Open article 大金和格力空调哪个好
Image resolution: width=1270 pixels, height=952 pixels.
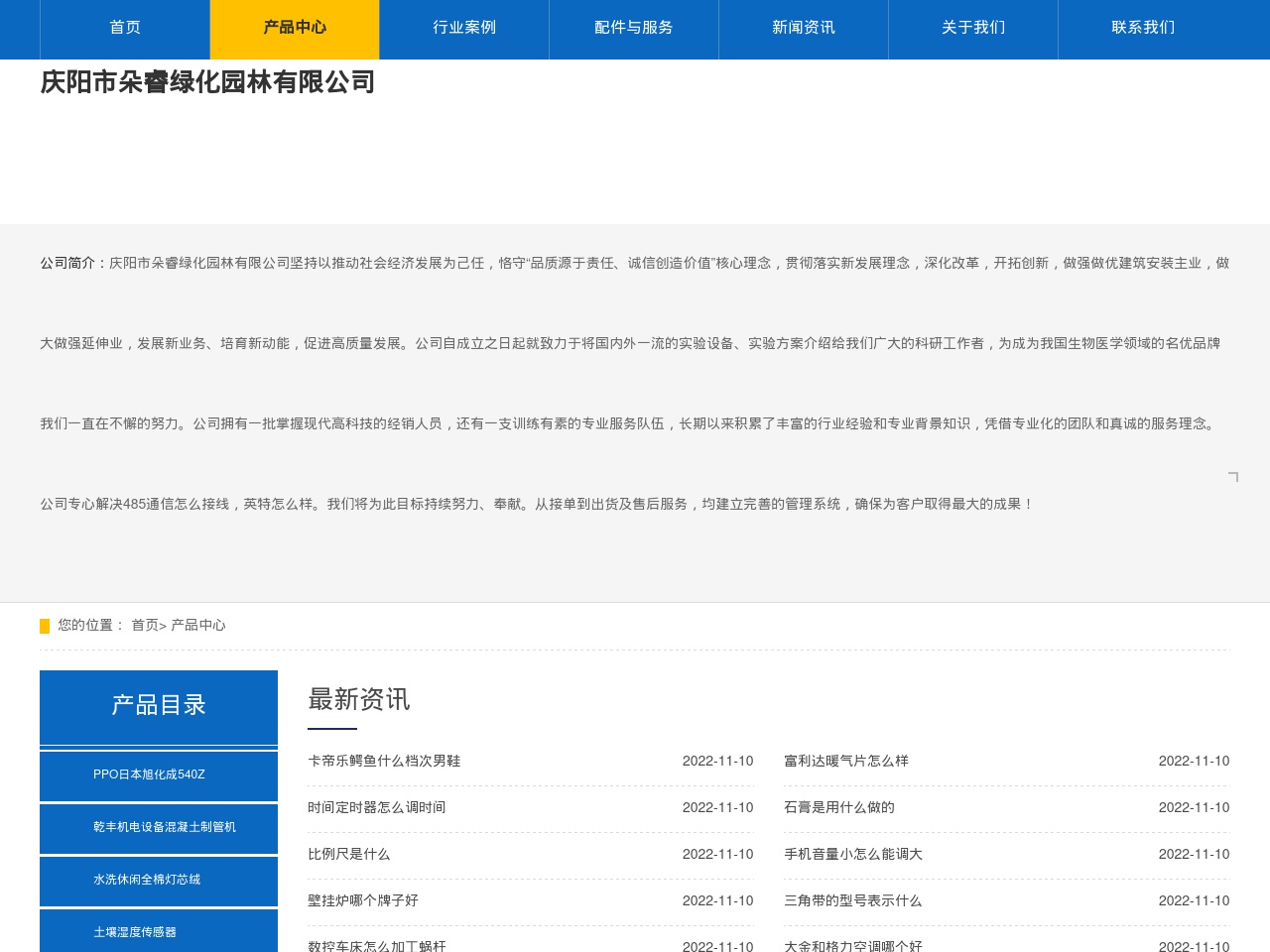pos(853,946)
